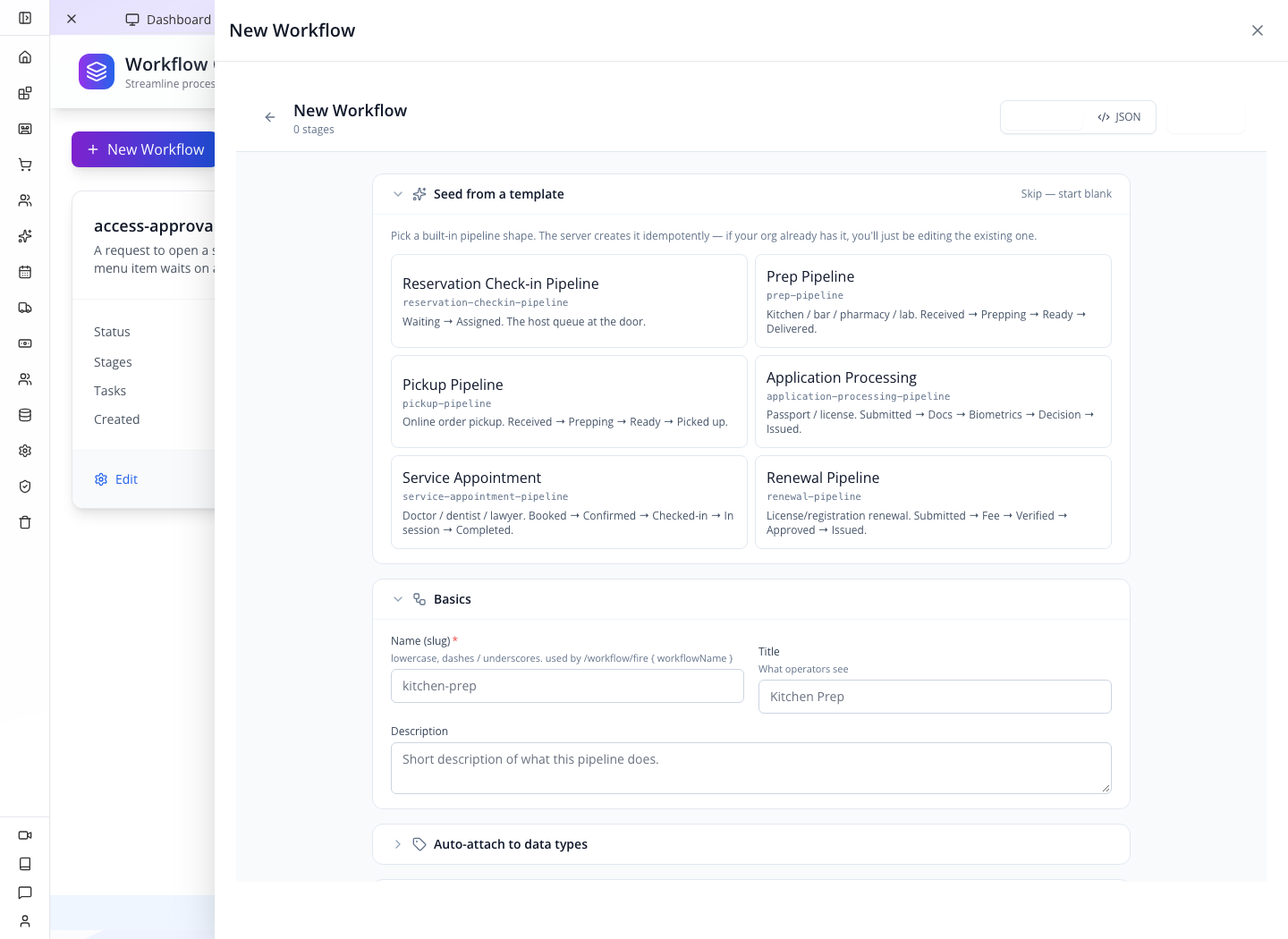Screen dimensions: 1288x939
Task: Open the delivery truck icon in sidebar
Action: [25, 308]
